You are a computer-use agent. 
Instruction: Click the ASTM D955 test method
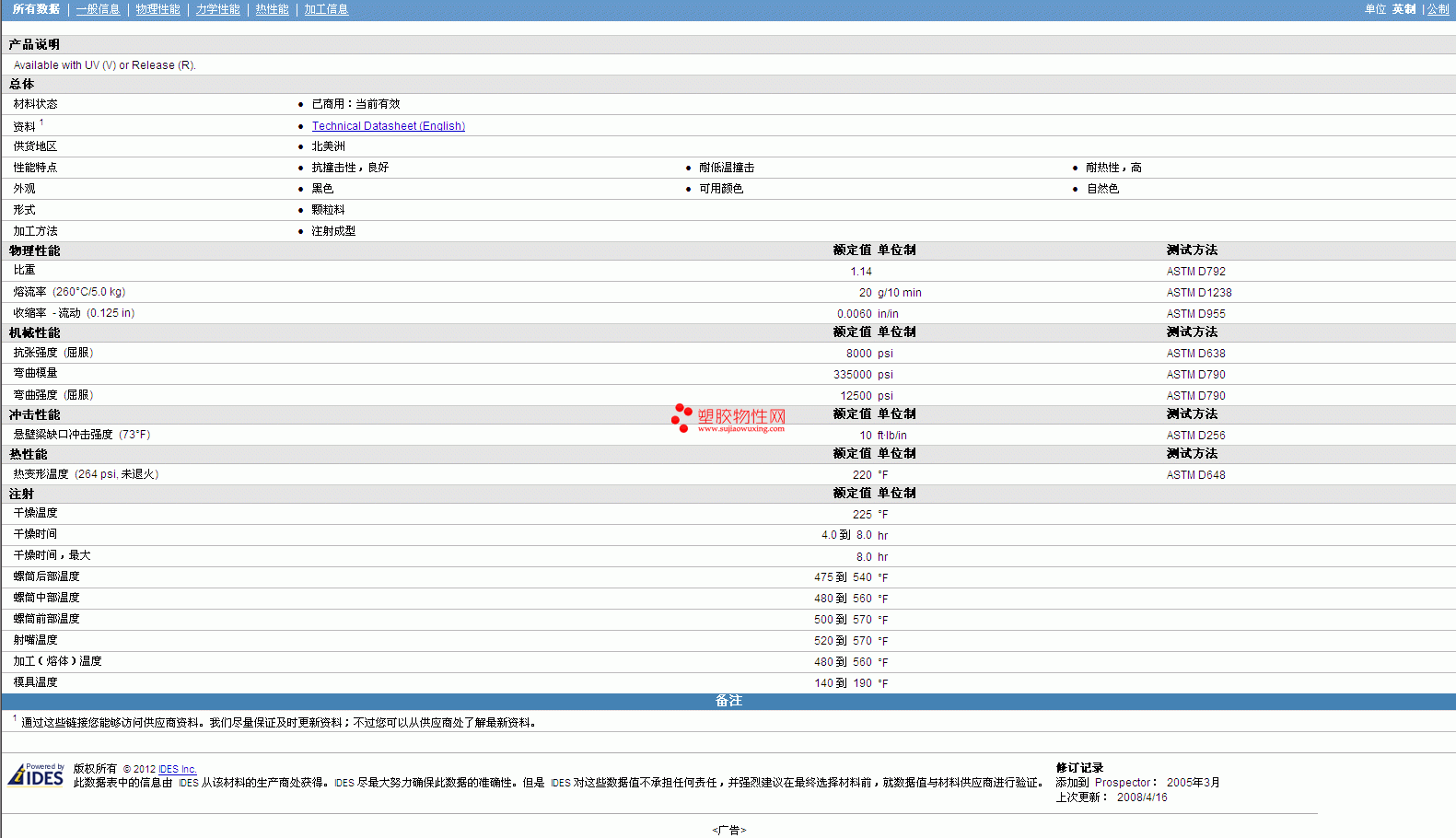click(x=1195, y=314)
